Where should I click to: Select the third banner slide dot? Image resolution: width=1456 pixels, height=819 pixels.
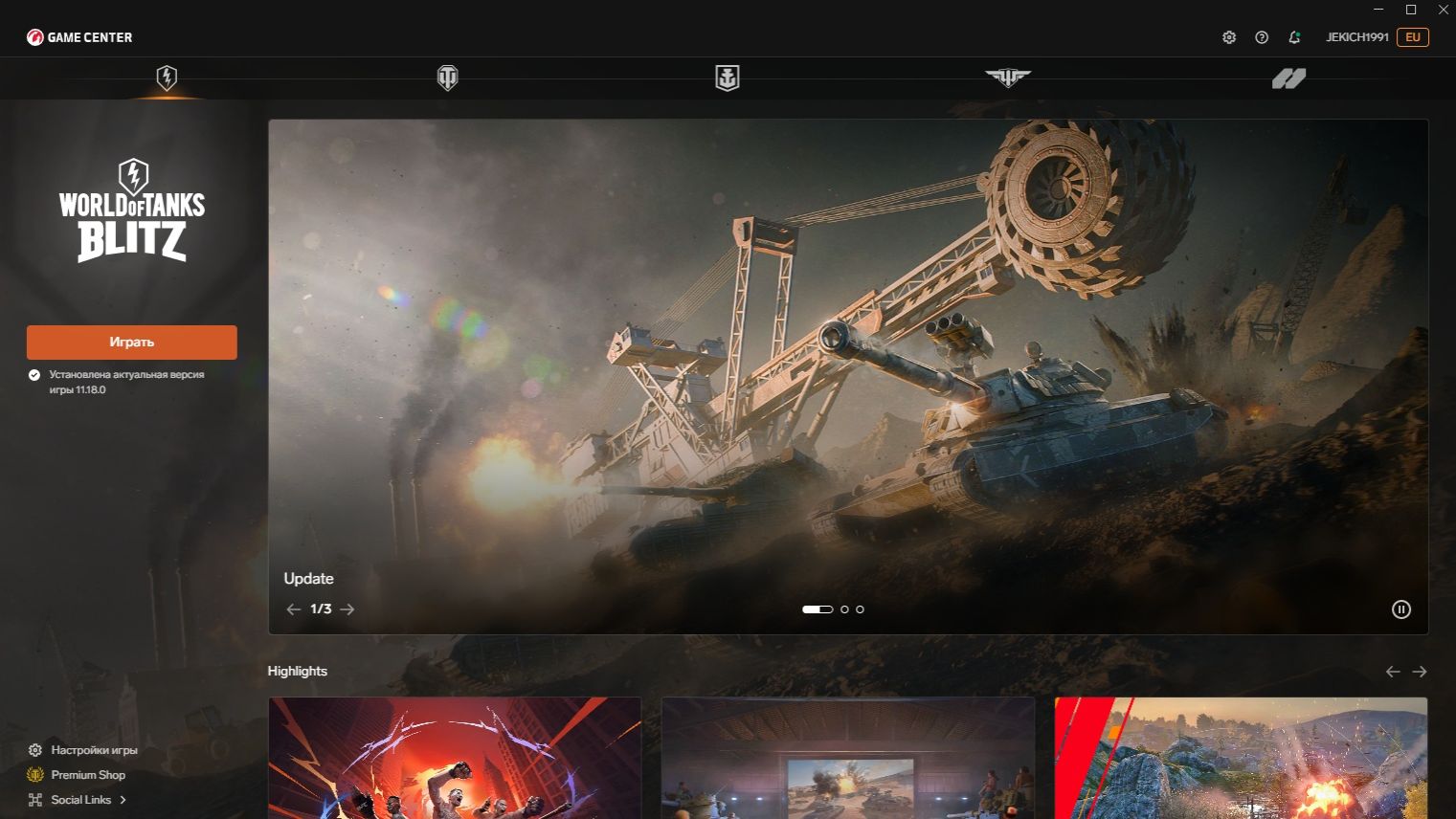(x=860, y=609)
